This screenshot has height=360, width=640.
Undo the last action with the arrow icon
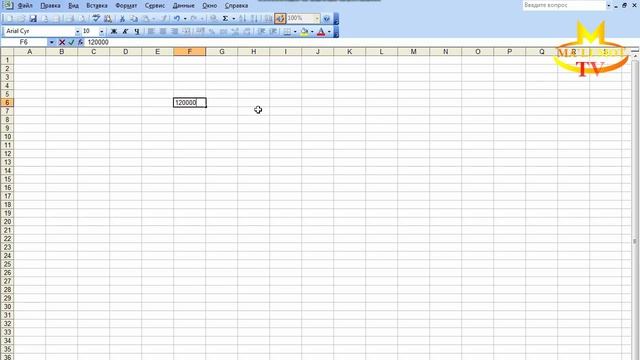point(177,18)
